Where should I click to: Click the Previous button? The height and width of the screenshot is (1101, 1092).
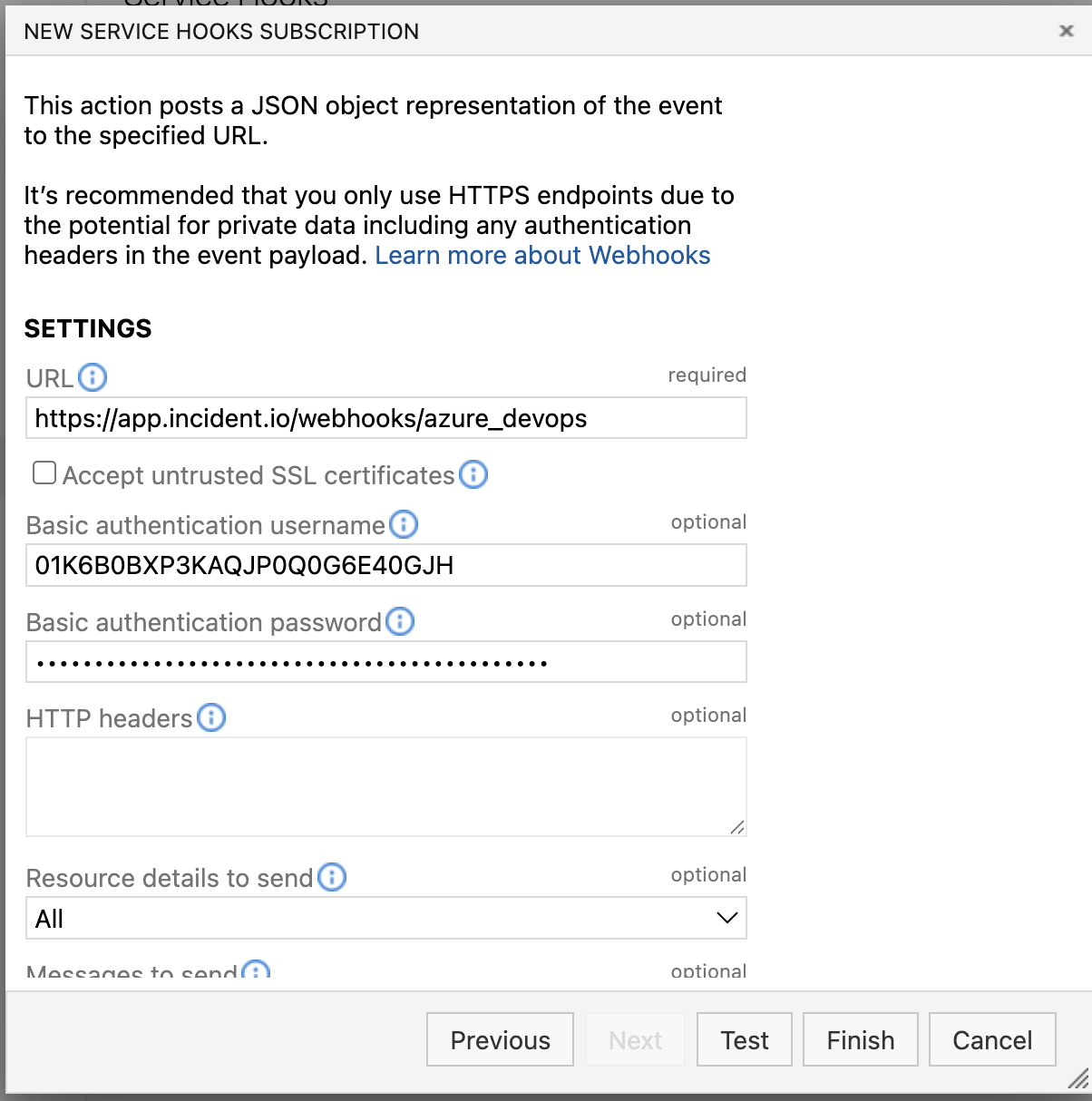(x=500, y=1039)
